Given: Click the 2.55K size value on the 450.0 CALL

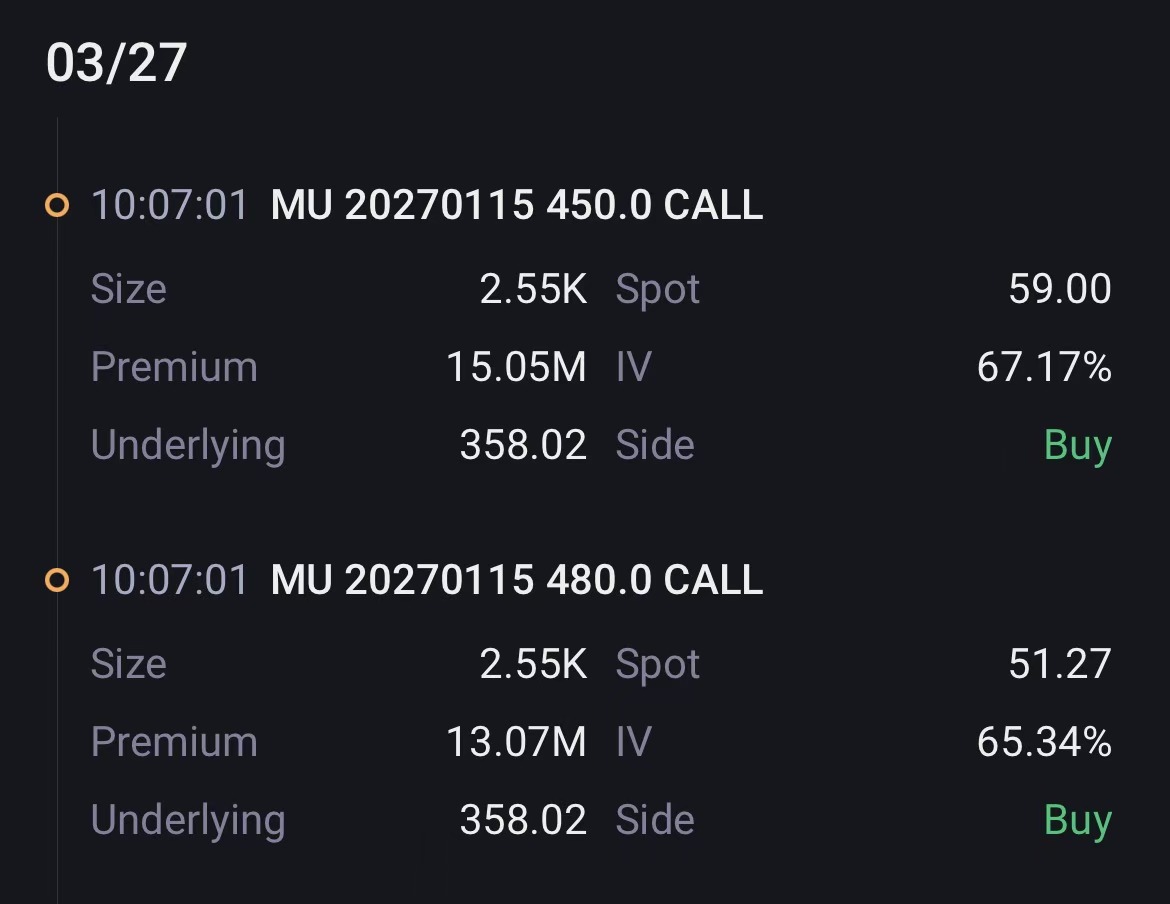Looking at the screenshot, I should [x=533, y=289].
